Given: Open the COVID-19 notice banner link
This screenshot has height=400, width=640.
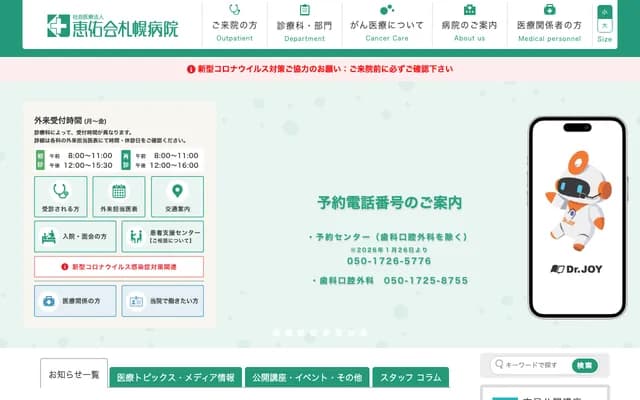Looking at the screenshot, I should [x=320, y=69].
